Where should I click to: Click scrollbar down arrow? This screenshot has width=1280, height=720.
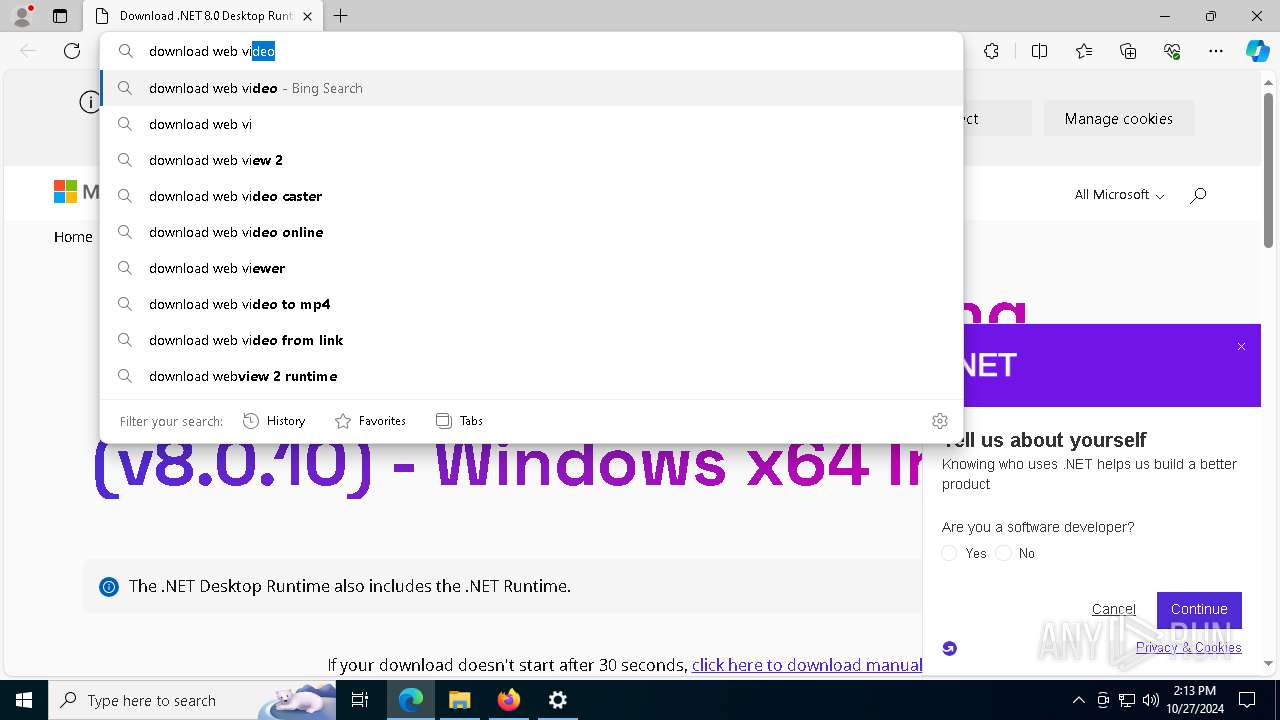pos(1268,663)
